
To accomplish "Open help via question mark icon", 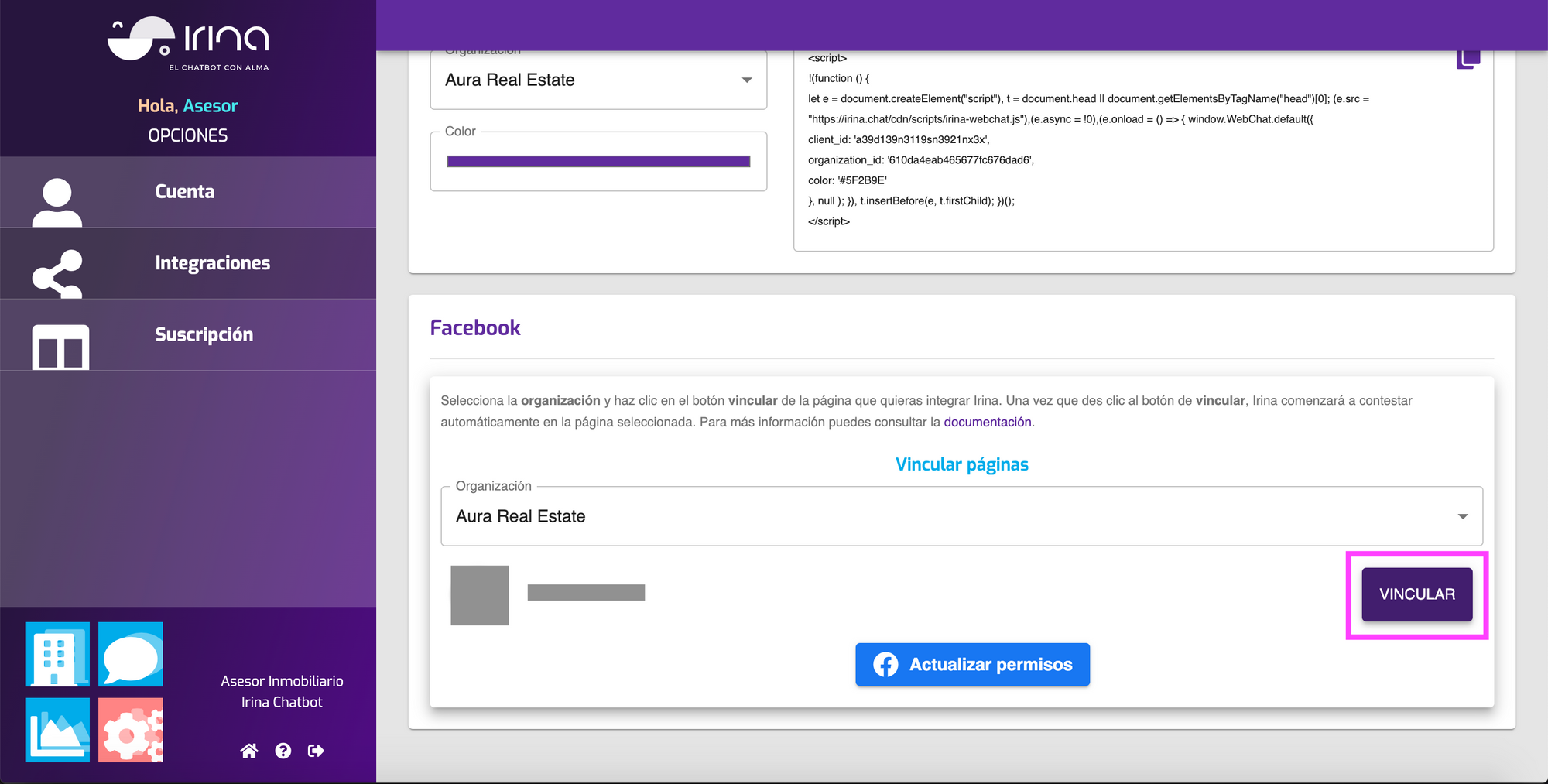I will point(283,751).
